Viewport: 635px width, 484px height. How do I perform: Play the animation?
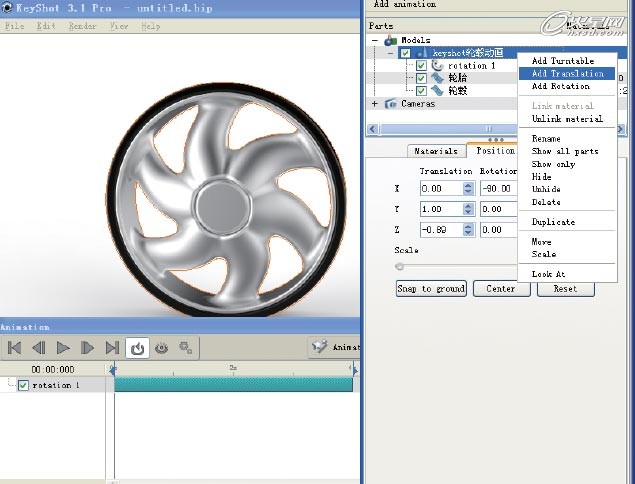point(63,348)
